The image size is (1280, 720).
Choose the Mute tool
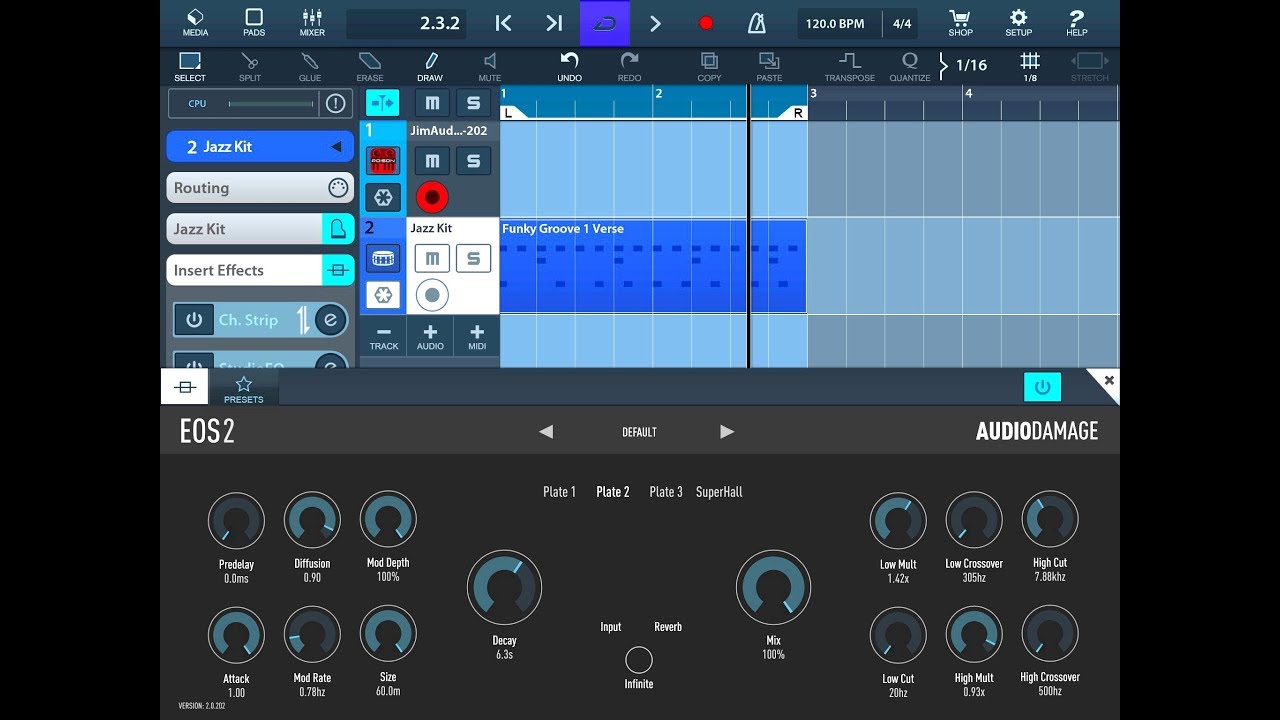[490, 67]
